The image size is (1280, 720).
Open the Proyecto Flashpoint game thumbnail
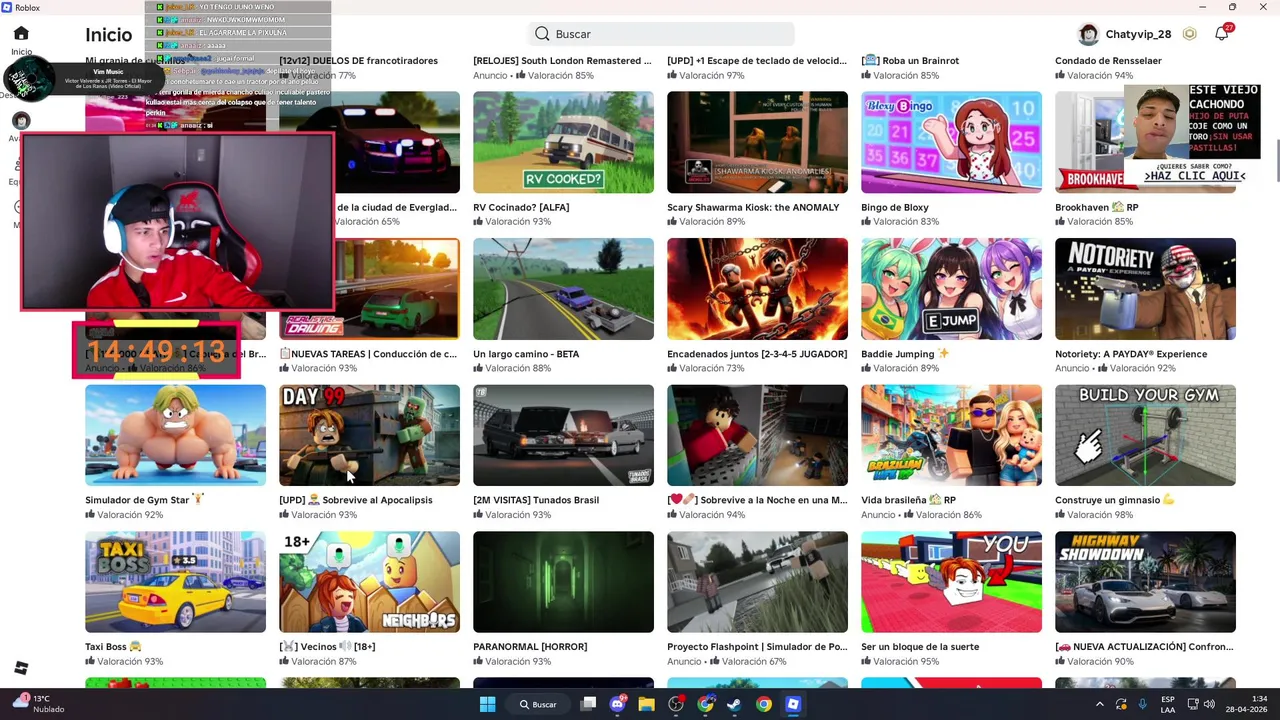pos(757,582)
